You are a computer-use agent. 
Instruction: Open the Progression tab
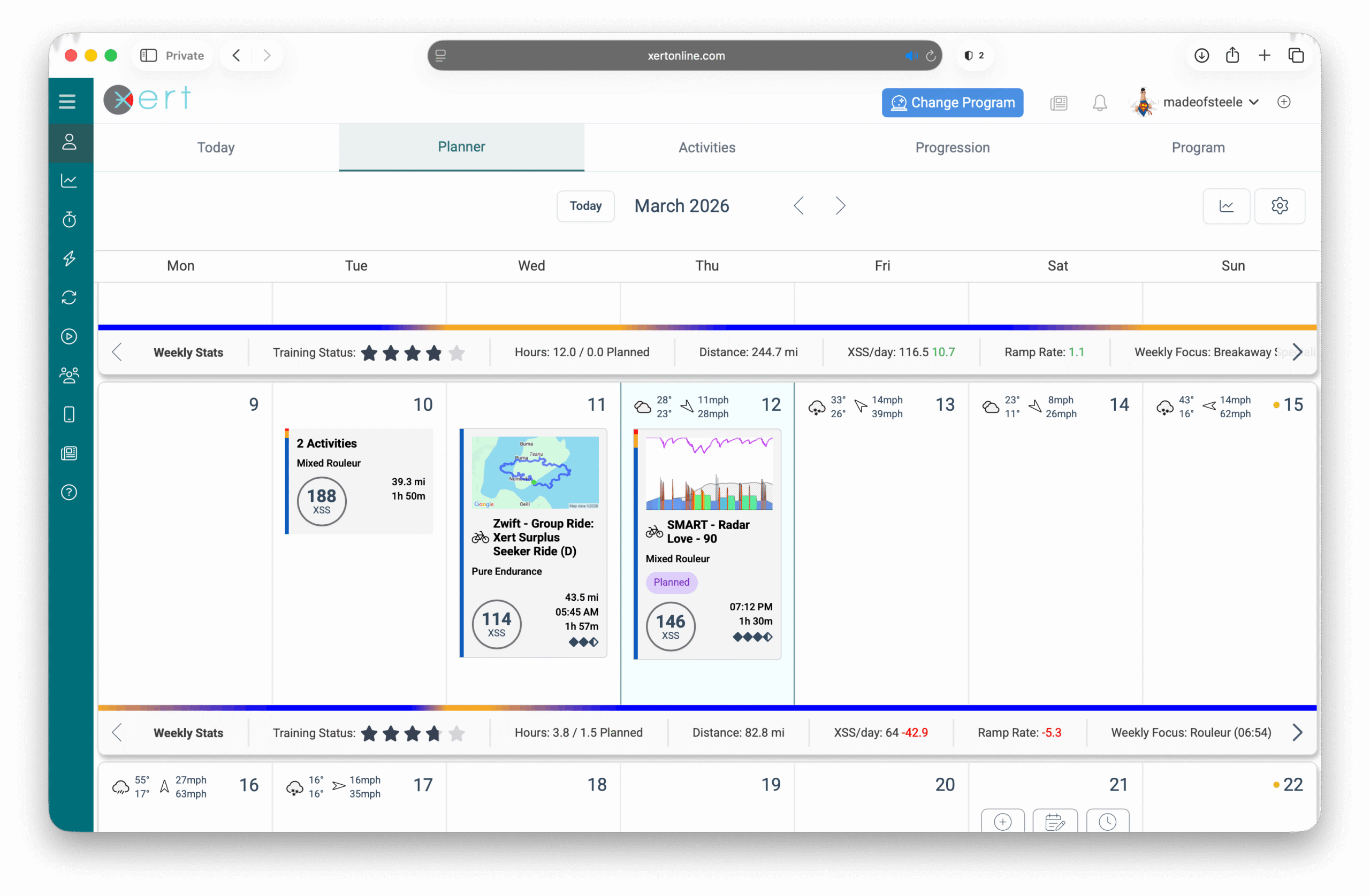point(953,147)
